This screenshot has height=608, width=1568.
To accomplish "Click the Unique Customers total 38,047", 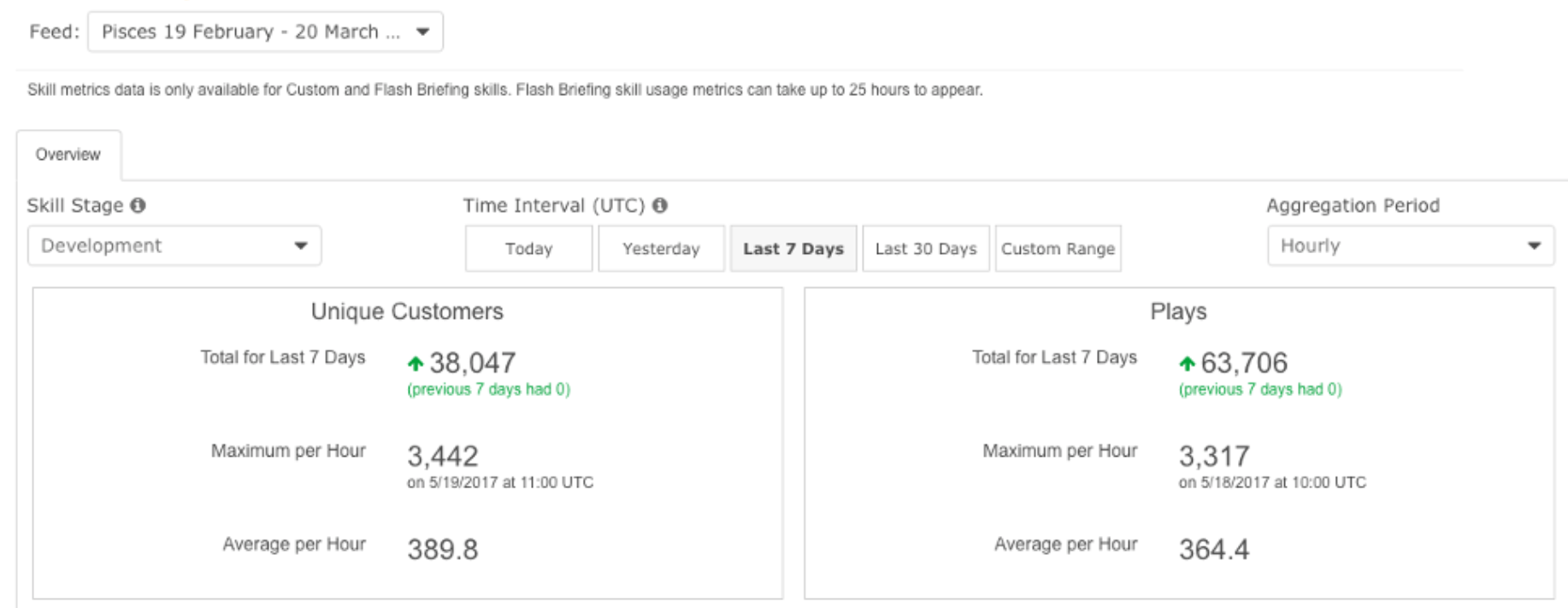I will tap(472, 363).
